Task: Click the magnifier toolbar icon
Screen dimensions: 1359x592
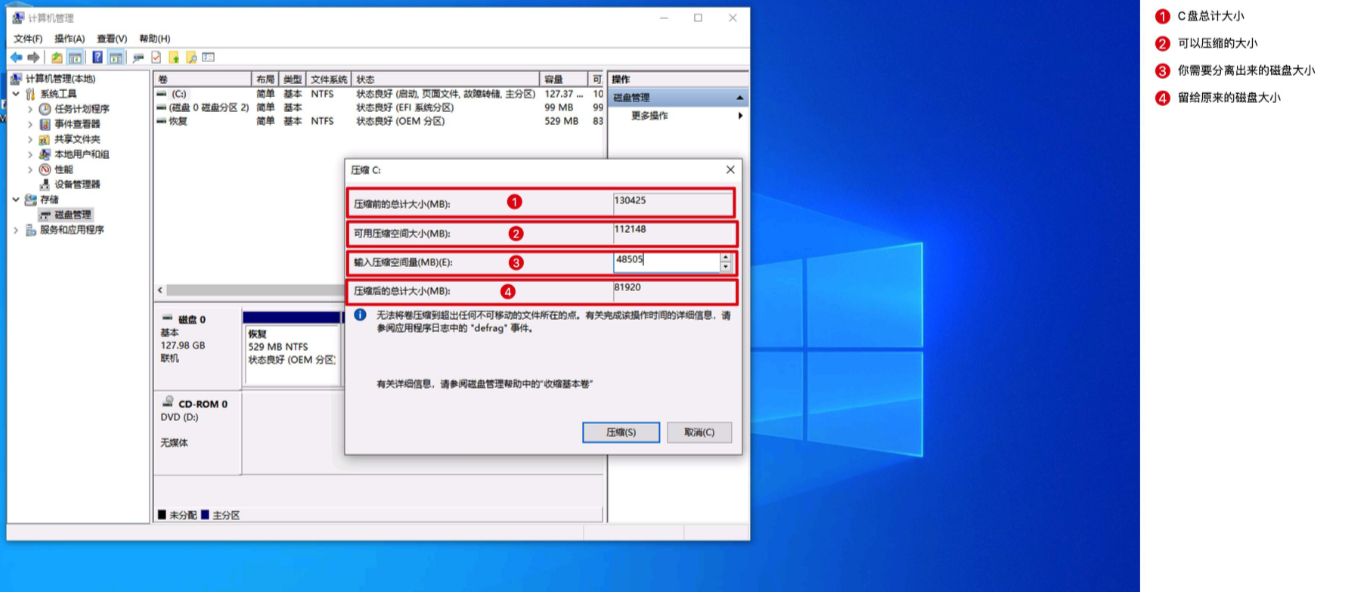Action: 193,57
